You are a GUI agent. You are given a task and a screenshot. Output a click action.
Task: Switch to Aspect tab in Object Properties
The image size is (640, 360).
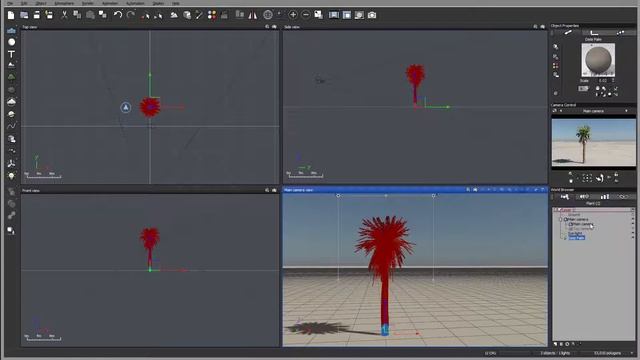pos(568,32)
